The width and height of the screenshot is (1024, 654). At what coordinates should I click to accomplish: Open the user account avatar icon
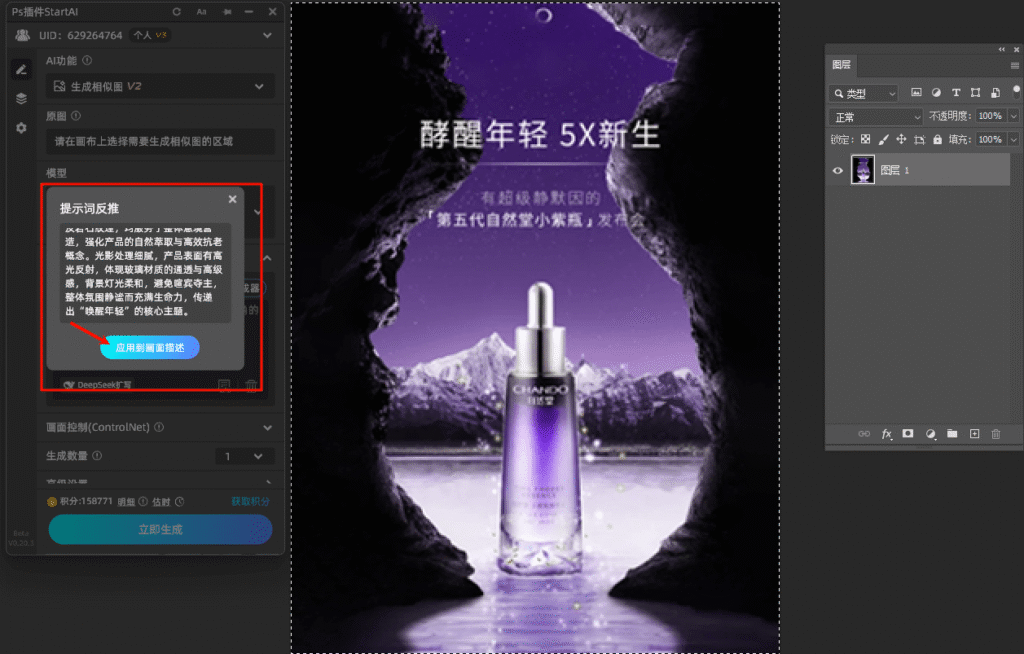(22, 35)
